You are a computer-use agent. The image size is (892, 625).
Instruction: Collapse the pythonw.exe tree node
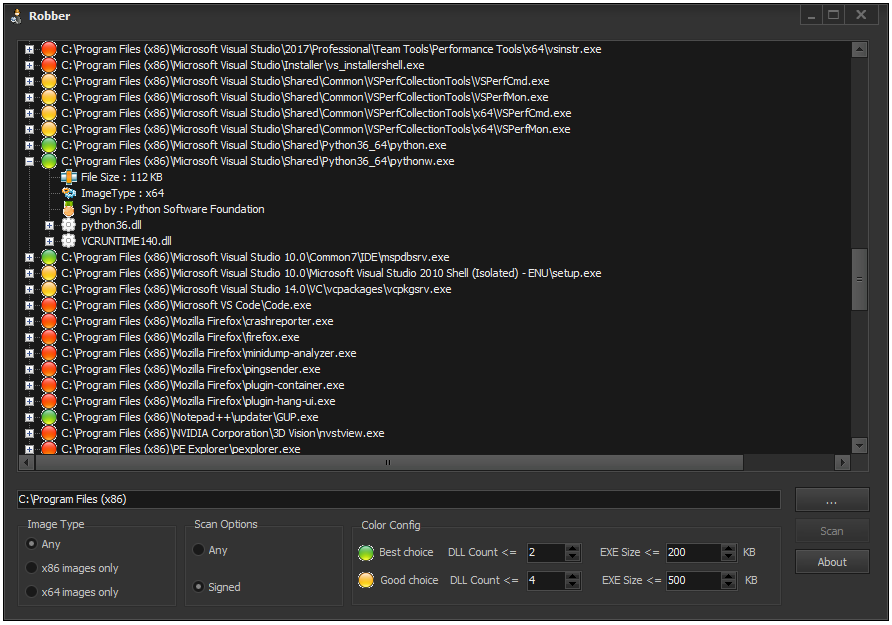[29, 162]
